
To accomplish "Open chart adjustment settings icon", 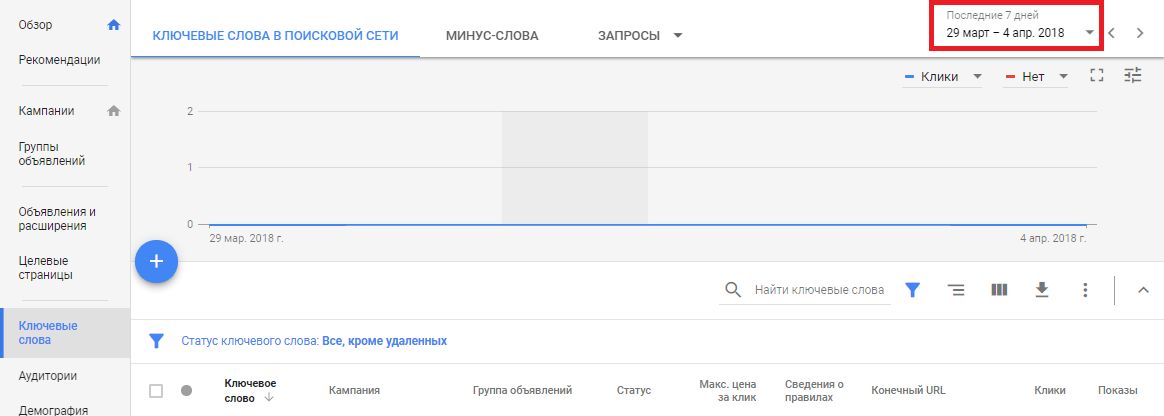I will pos(1133,76).
